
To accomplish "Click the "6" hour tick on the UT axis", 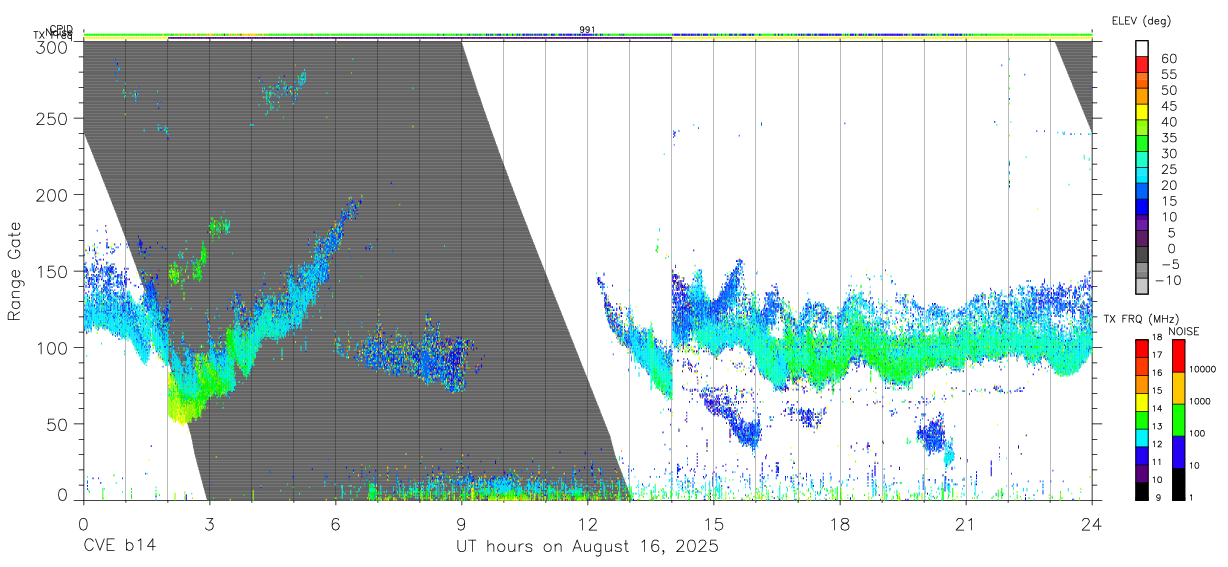I will click(x=335, y=523).
